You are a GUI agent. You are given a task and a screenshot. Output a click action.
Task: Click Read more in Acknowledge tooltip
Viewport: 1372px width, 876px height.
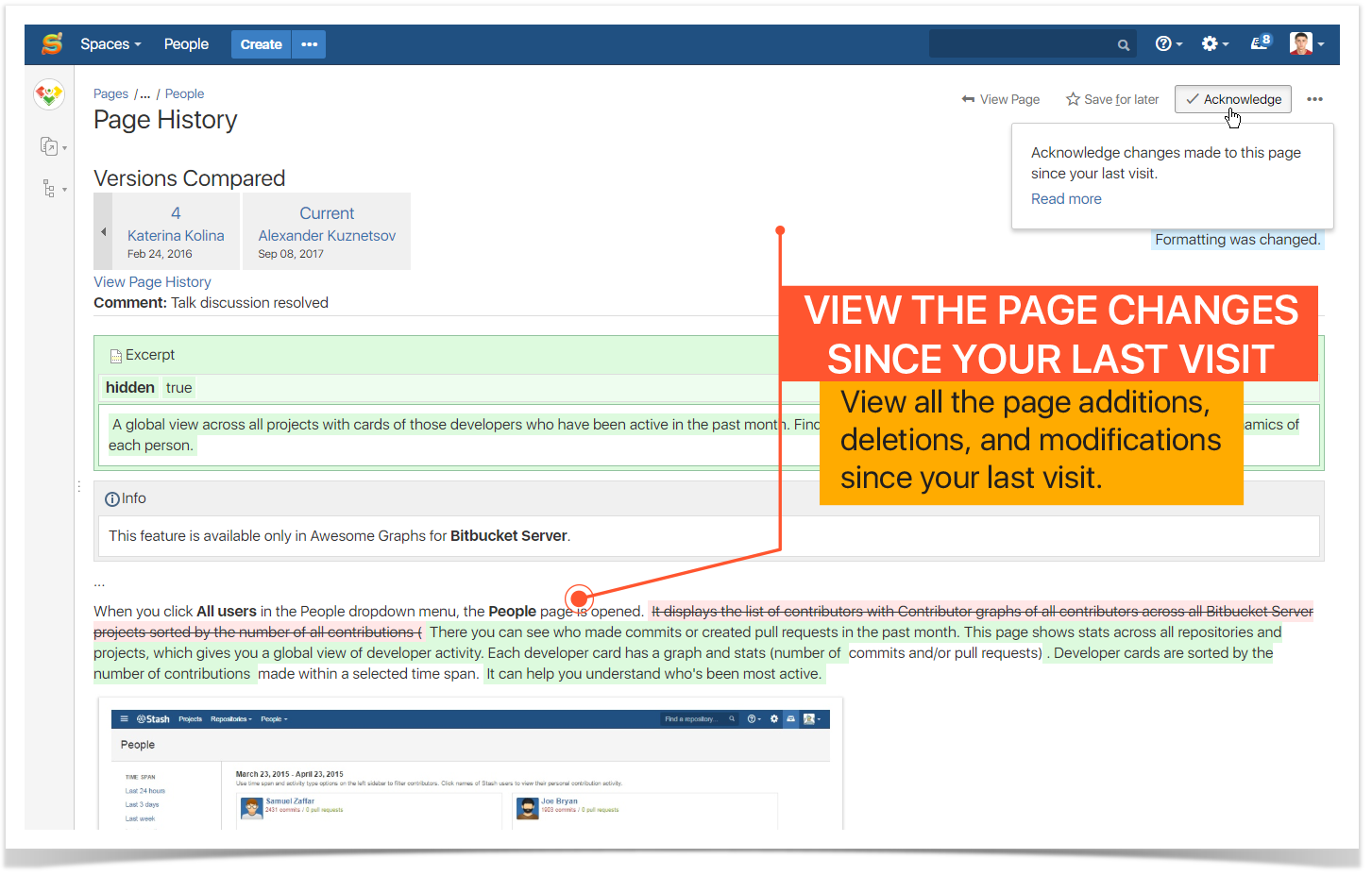[x=1066, y=199]
